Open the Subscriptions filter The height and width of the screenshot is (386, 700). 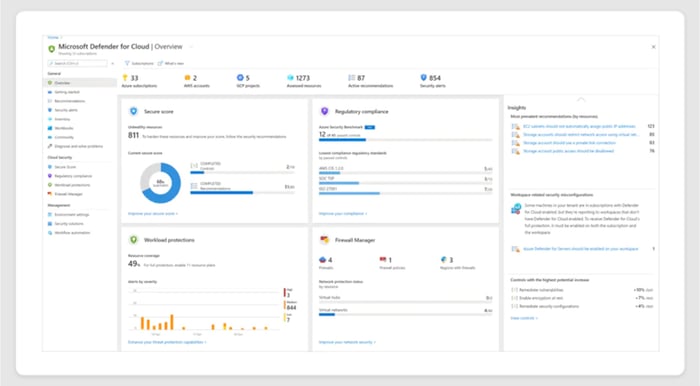click(x=139, y=63)
